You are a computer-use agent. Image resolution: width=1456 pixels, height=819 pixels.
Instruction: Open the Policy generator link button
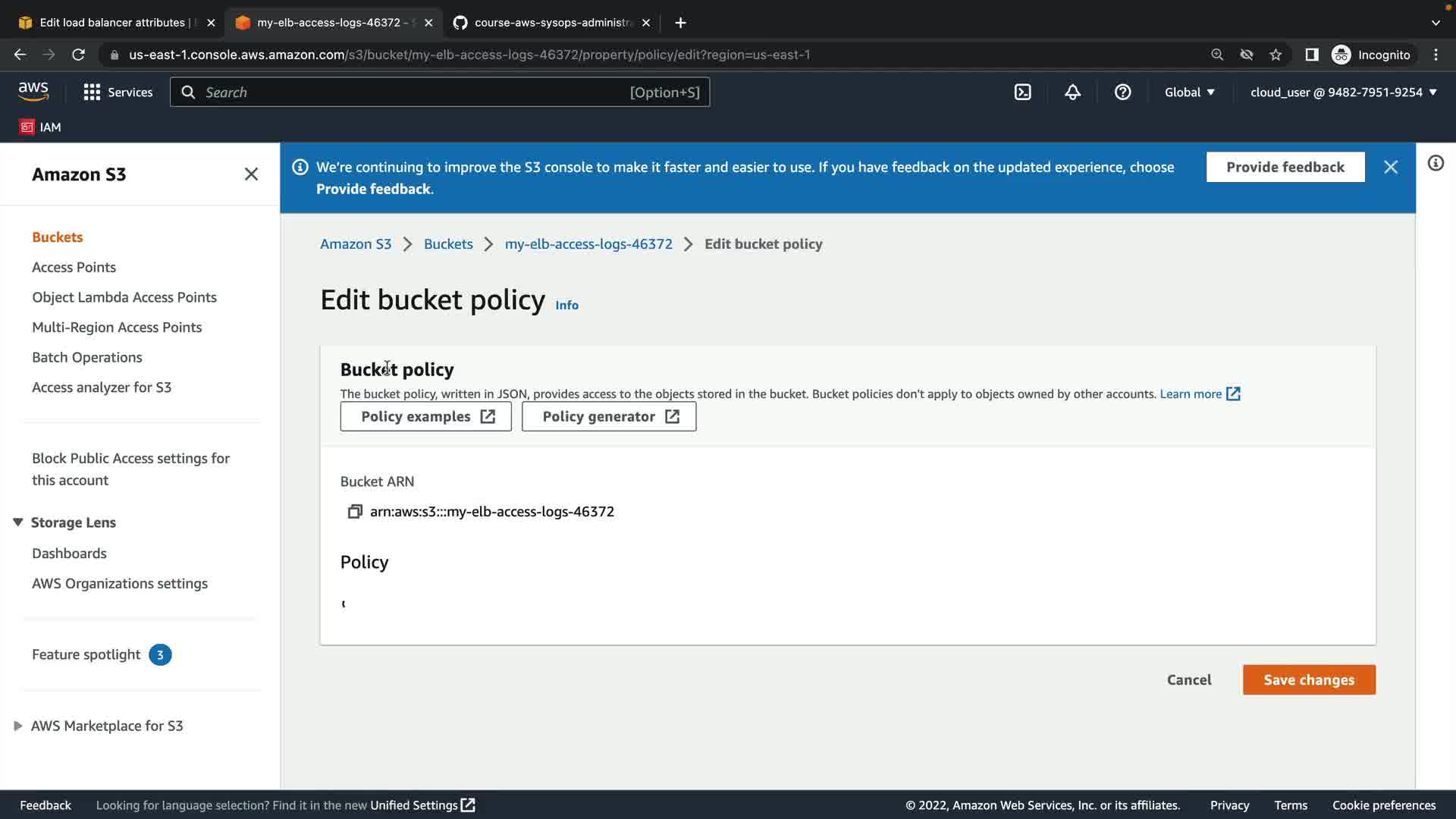[608, 417]
